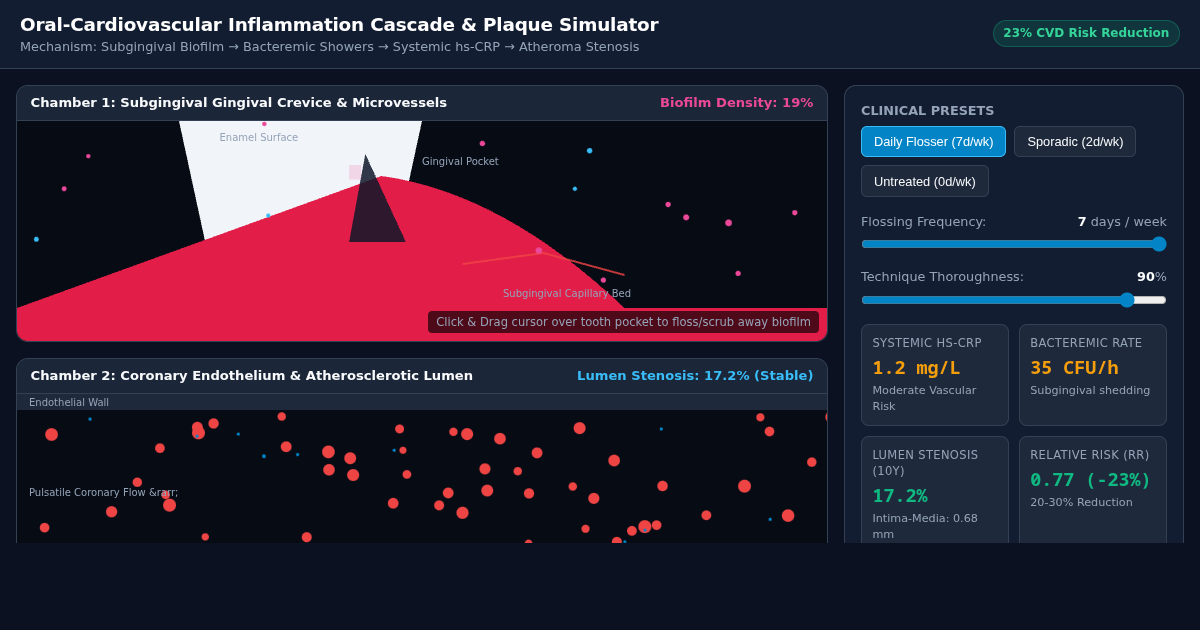This screenshot has height=630, width=1200.
Task: Click the '7 days / week' value
Action: click(x=1122, y=222)
